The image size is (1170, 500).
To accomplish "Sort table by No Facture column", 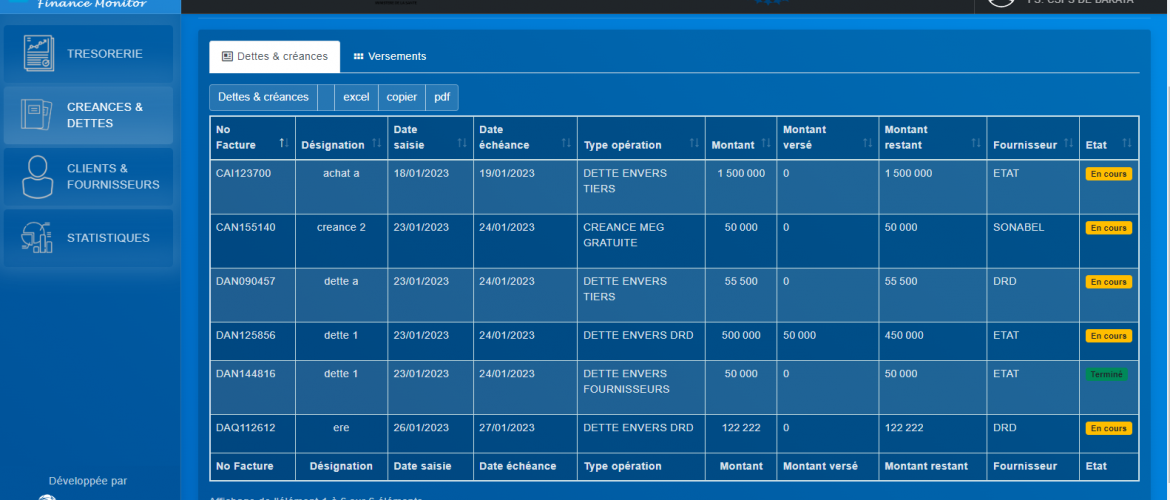I will (283, 145).
